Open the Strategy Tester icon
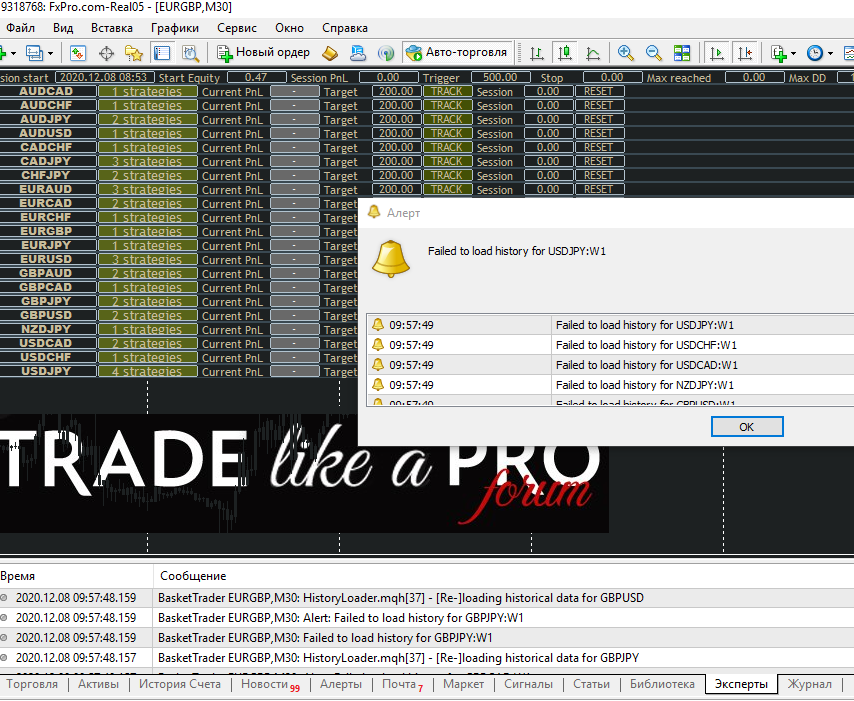This screenshot has width=854, height=701. [190, 53]
